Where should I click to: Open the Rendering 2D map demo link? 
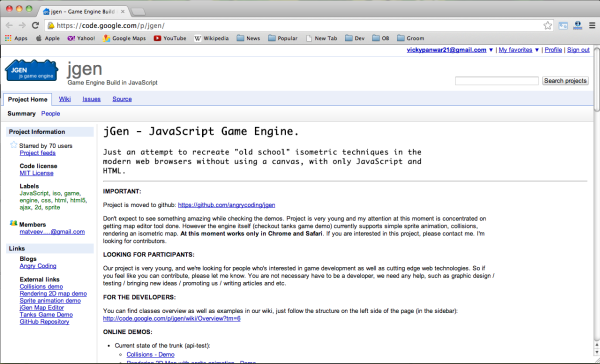point(53,294)
